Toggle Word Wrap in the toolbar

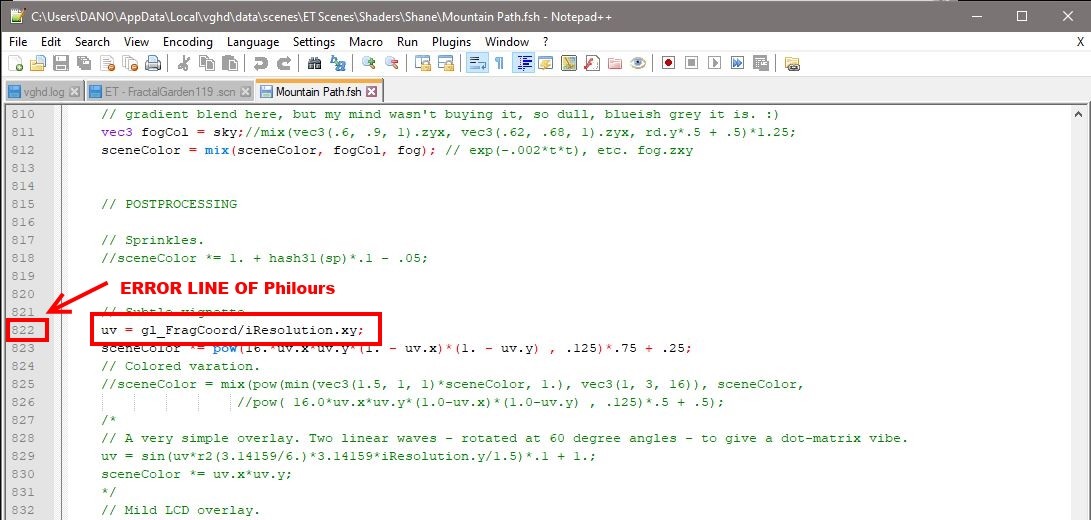(474, 63)
